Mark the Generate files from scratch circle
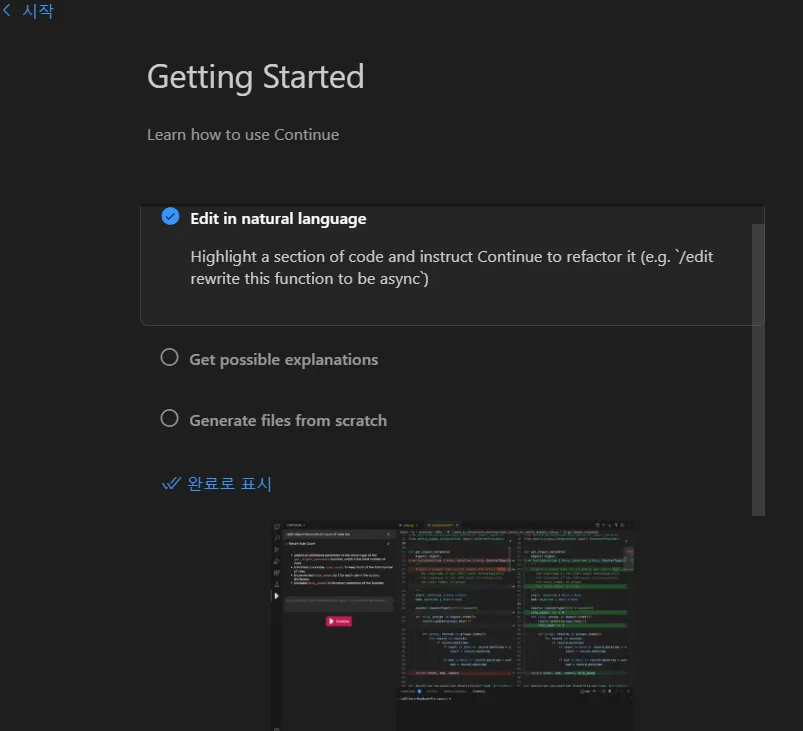This screenshot has height=731, width=803. [170, 419]
